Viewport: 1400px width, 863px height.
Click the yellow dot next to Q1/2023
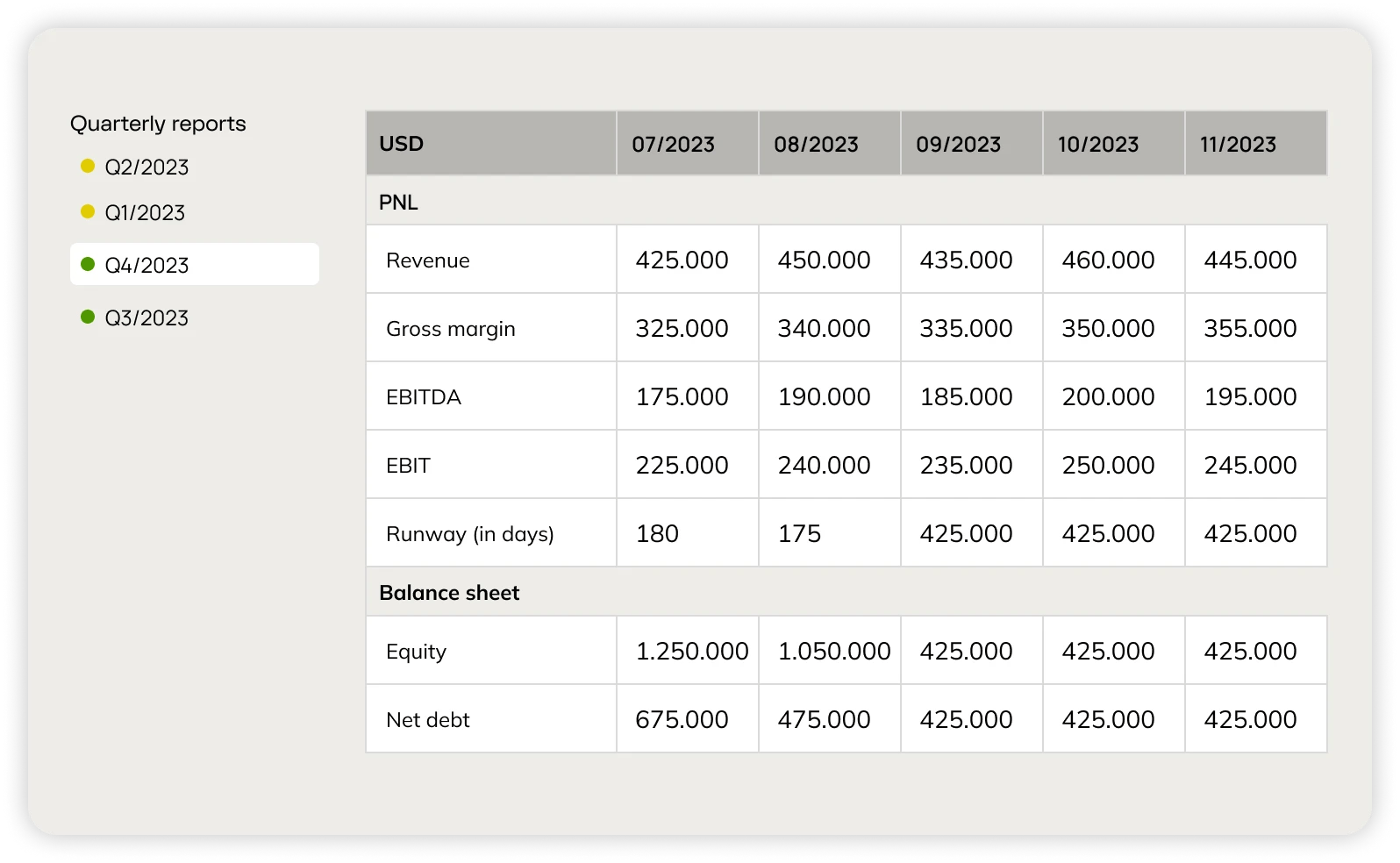coord(88,211)
